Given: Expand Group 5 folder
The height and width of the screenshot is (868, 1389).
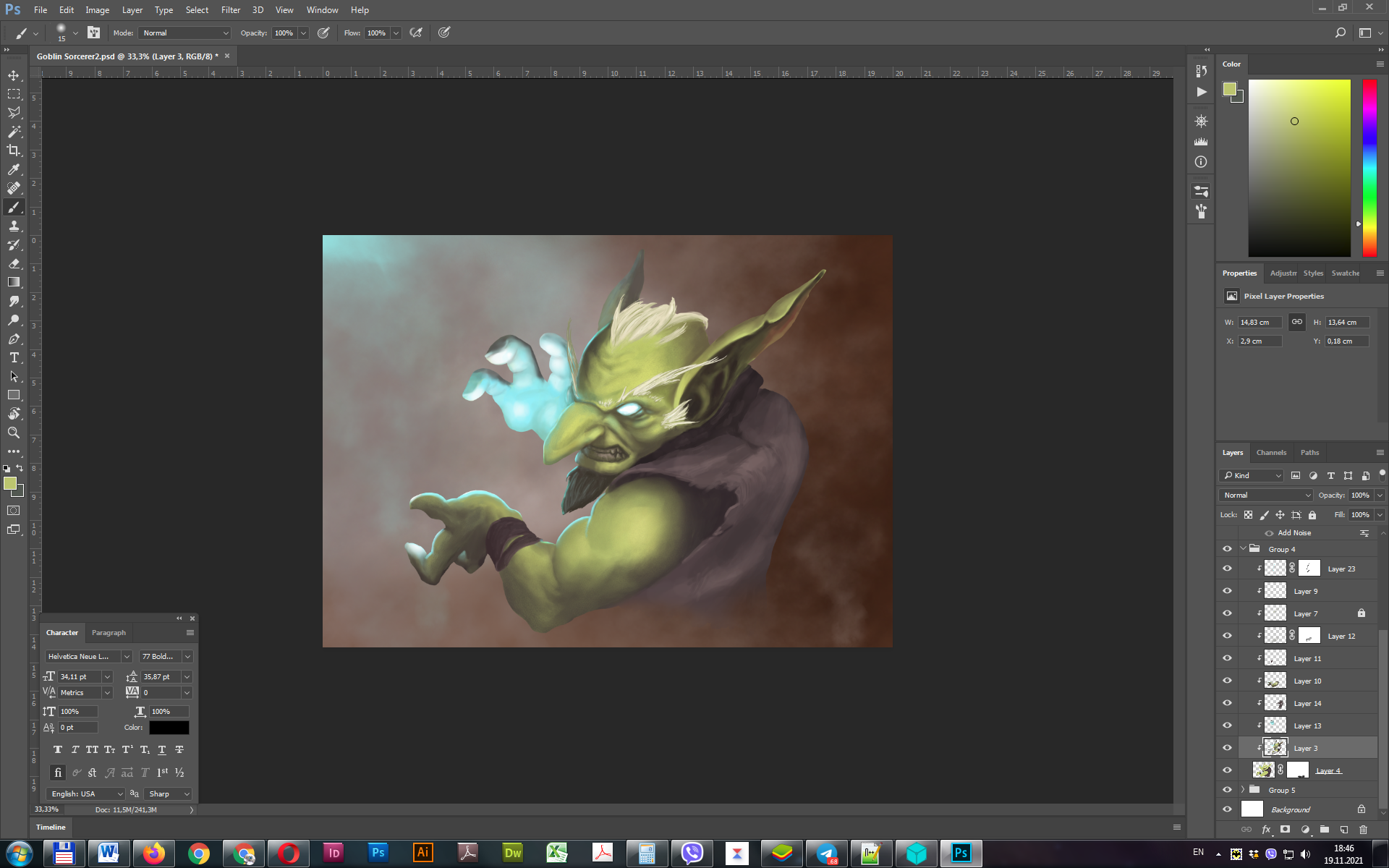Looking at the screenshot, I should (x=1243, y=790).
